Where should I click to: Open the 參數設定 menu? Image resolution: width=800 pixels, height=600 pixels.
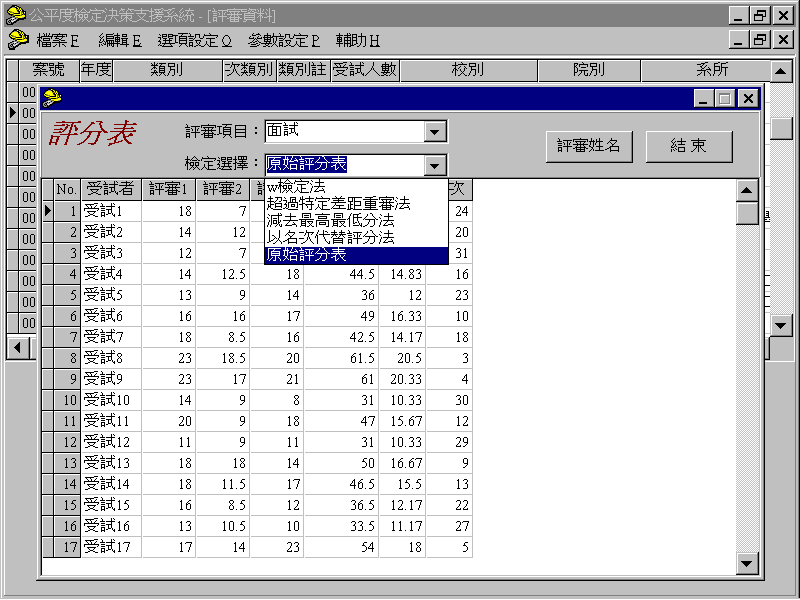[x=283, y=41]
